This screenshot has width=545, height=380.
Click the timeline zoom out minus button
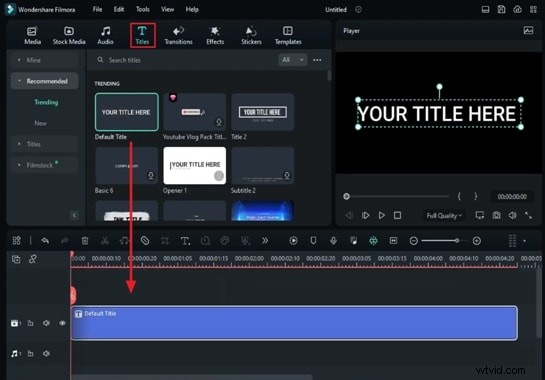click(414, 241)
